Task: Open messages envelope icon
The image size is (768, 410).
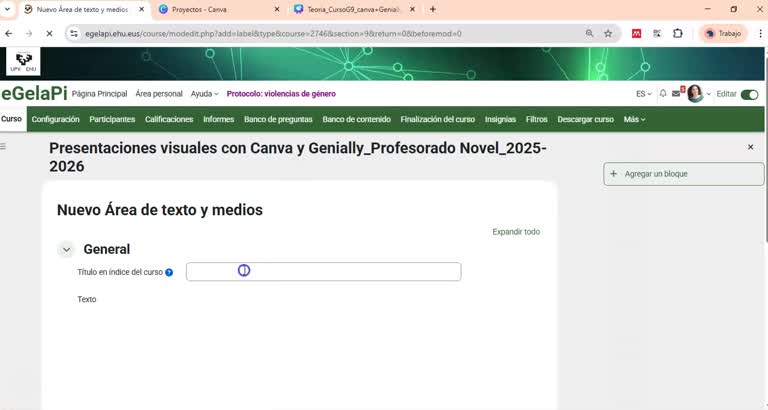Action: tap(677, 94)
